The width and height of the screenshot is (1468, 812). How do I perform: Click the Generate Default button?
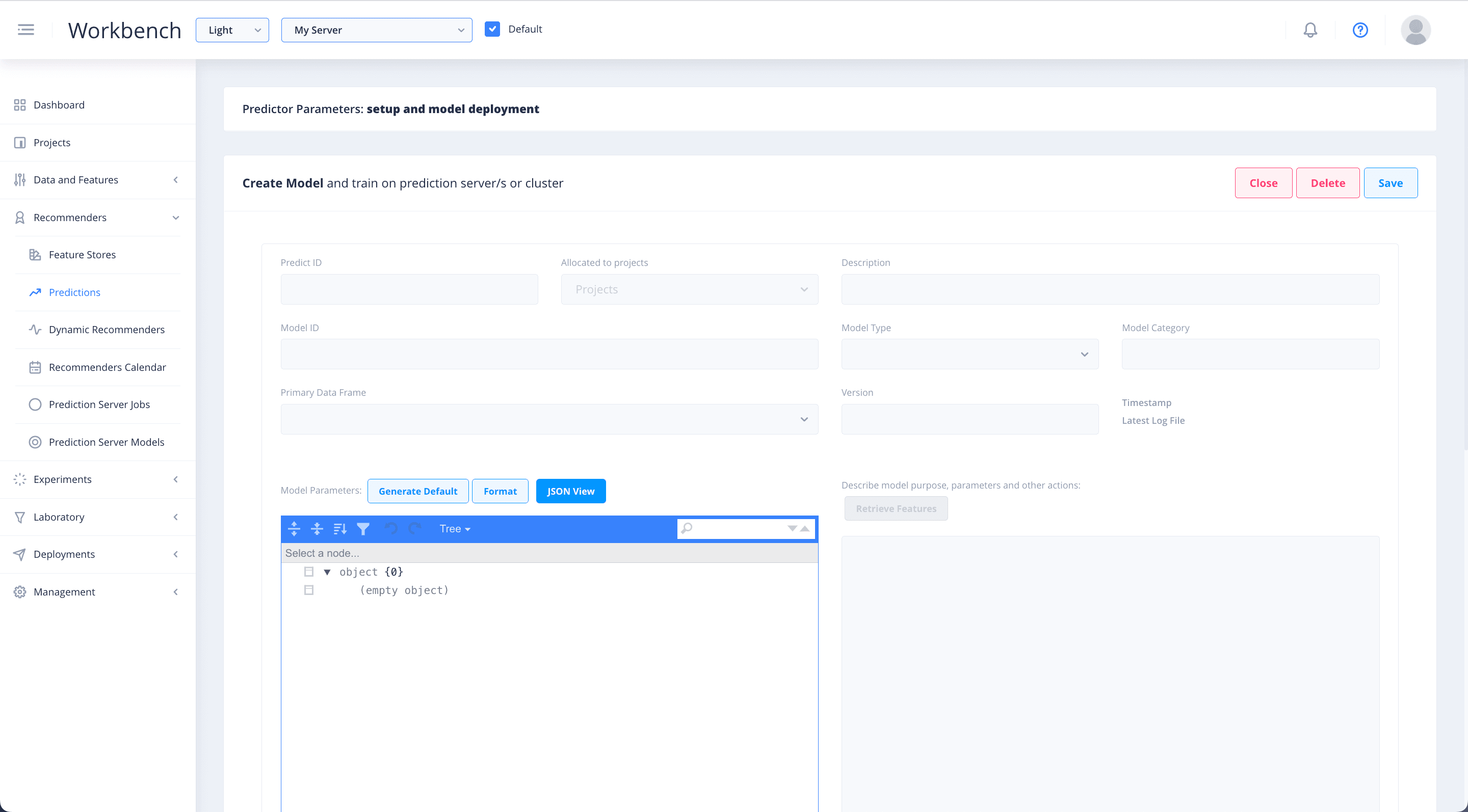click(x=417, y=491)
